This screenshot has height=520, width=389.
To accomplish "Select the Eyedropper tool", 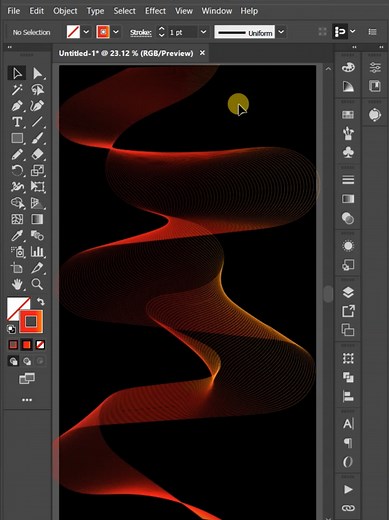I will [x=17, y=236].
